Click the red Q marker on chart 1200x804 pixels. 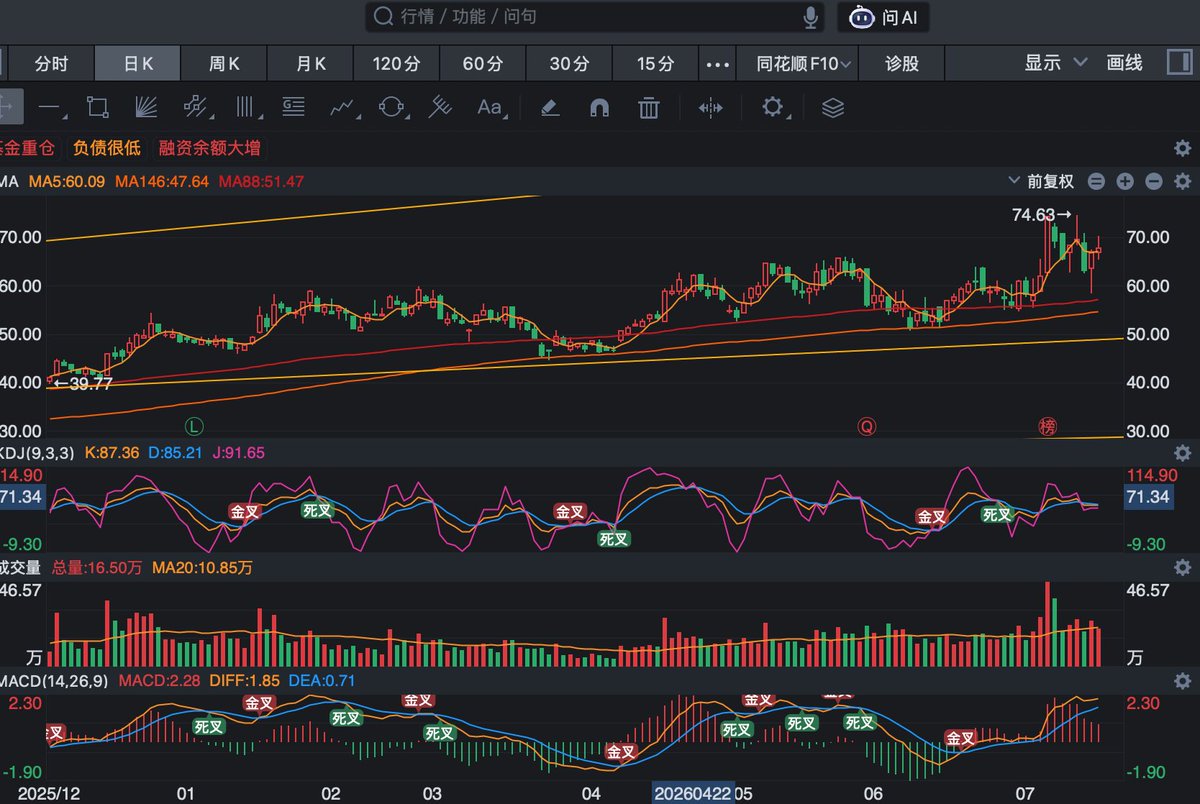tap(867, 427)
